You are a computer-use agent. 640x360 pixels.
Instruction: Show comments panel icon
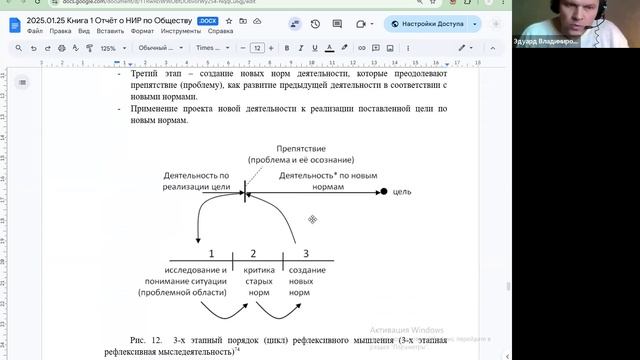tap(337, 24)
